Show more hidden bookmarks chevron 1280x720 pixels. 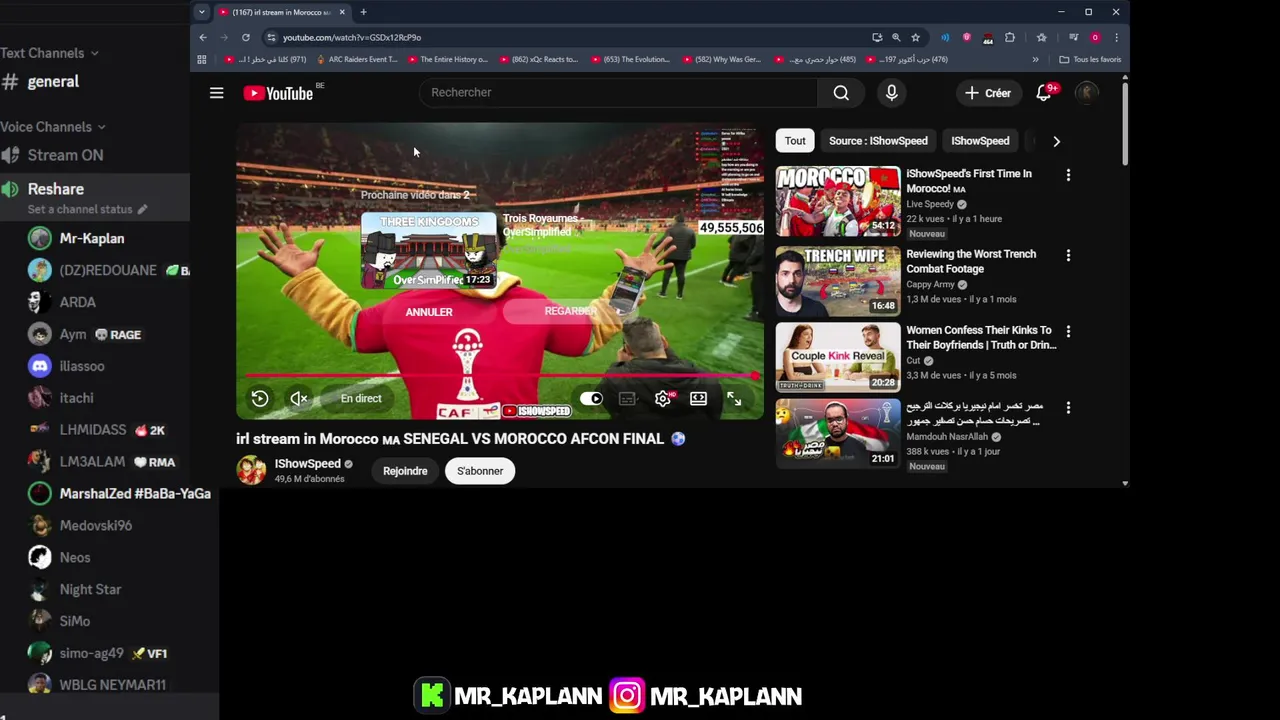coord(1035,59)
